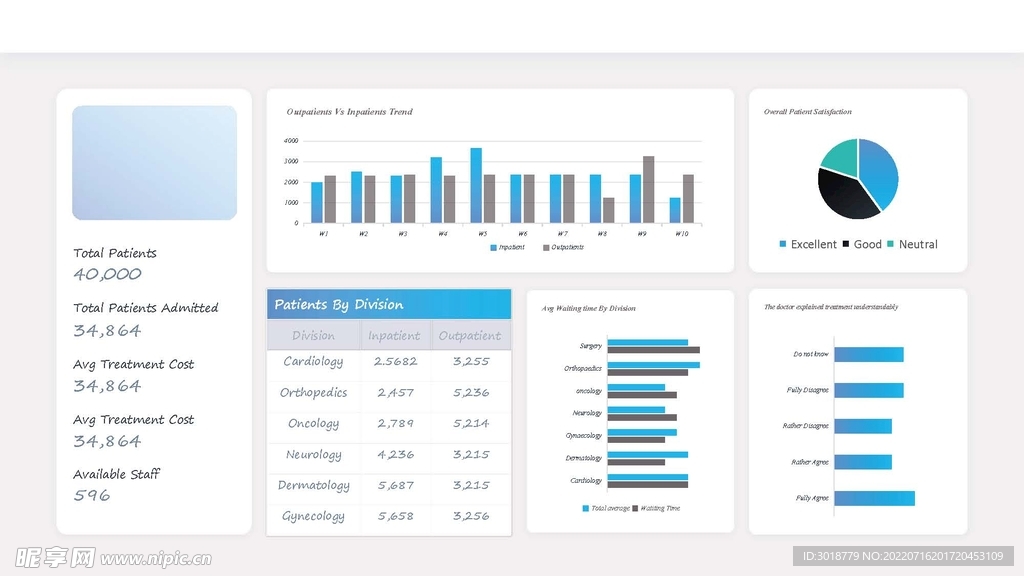Viewport: 1024px width, 576px height.
Task: Select the Good legend item under pie chart
Action: (x=862, y=244)
